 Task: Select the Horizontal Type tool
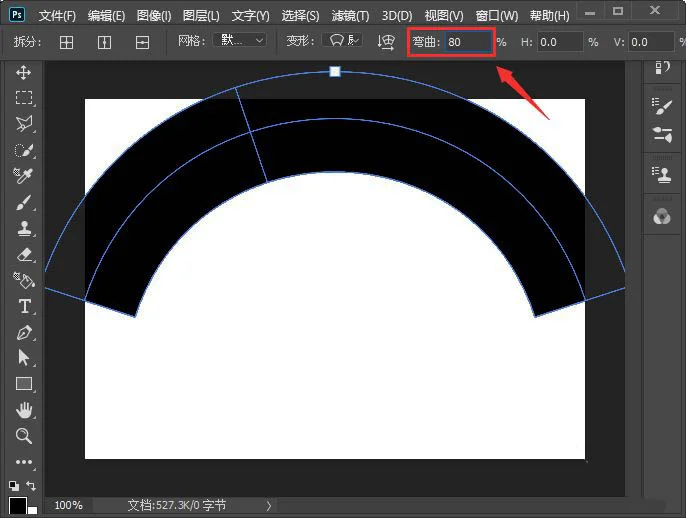point(23,306)
